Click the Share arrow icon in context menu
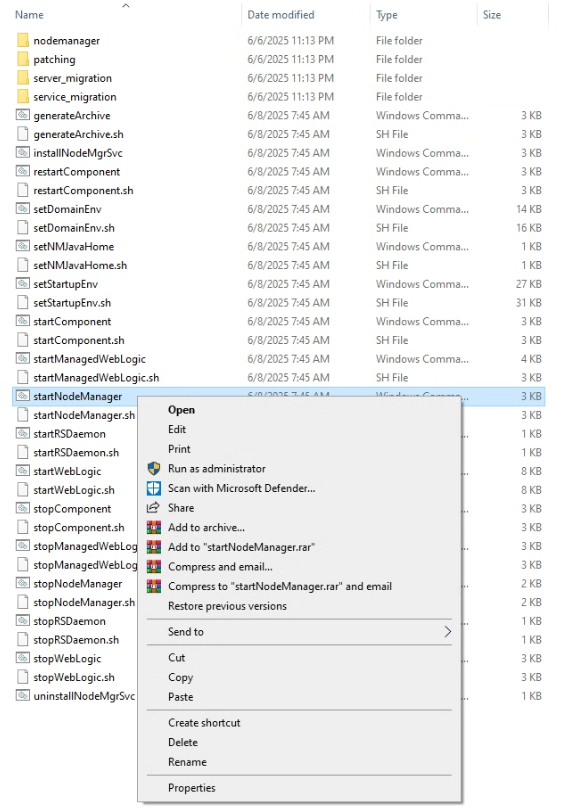The width and height of the screenshot is (564, 808). 154,508
